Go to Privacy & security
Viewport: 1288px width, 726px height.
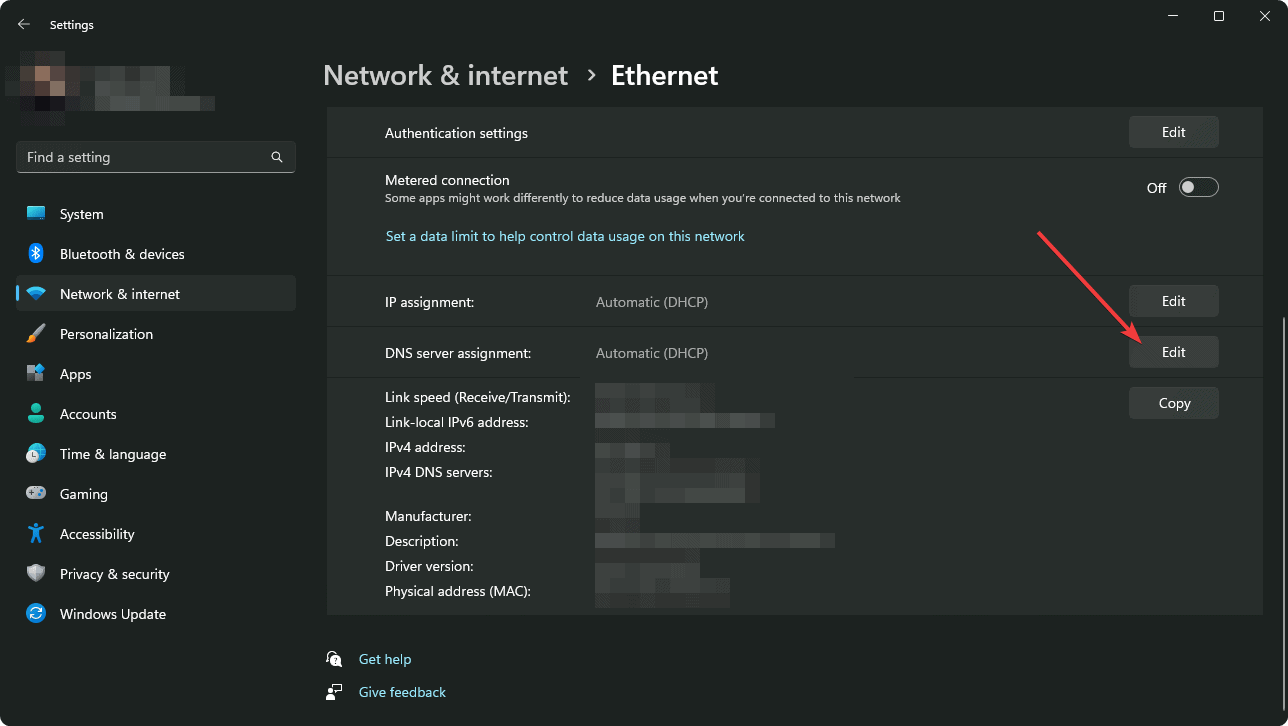(x=156, y=574)
